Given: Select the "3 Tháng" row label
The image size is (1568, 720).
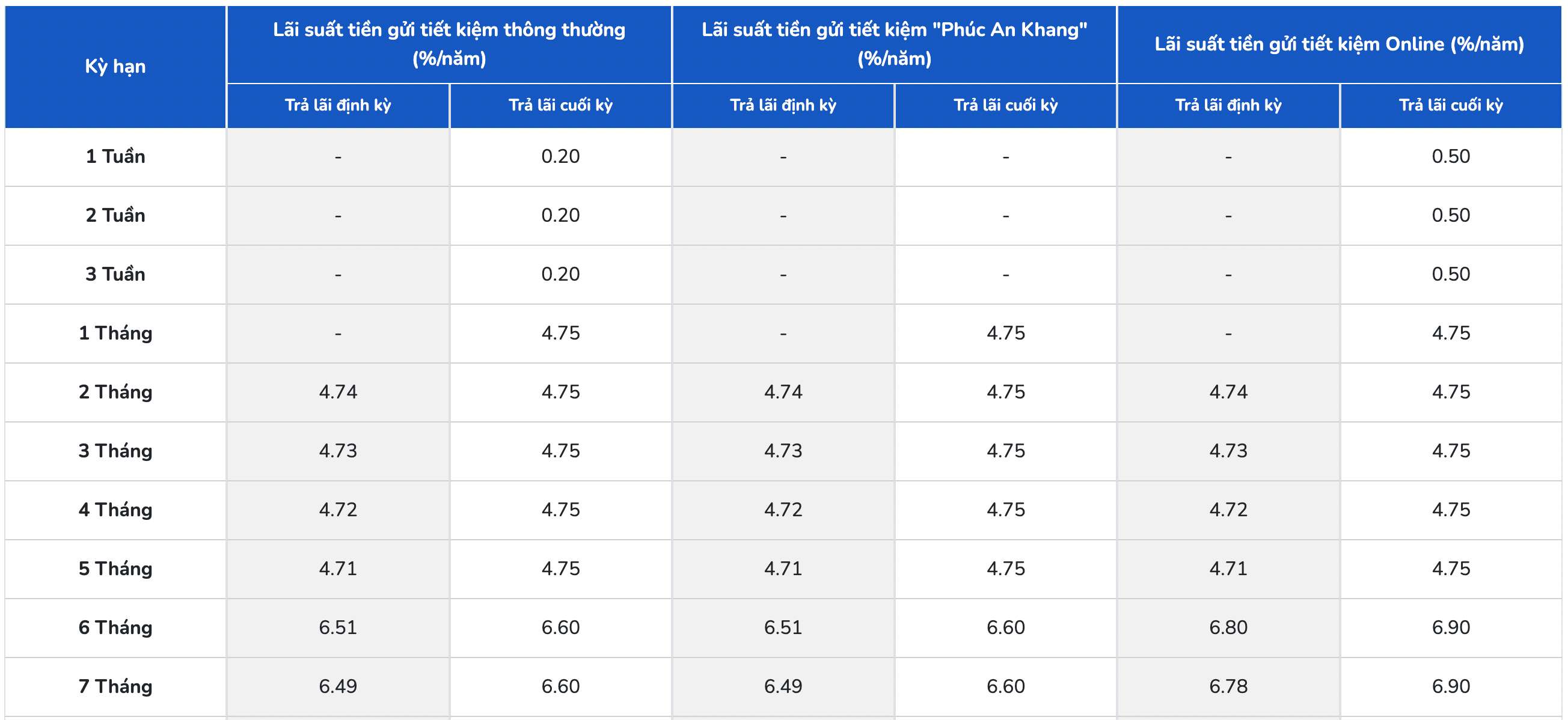Looking at the screenshot, I should point(115,451).
